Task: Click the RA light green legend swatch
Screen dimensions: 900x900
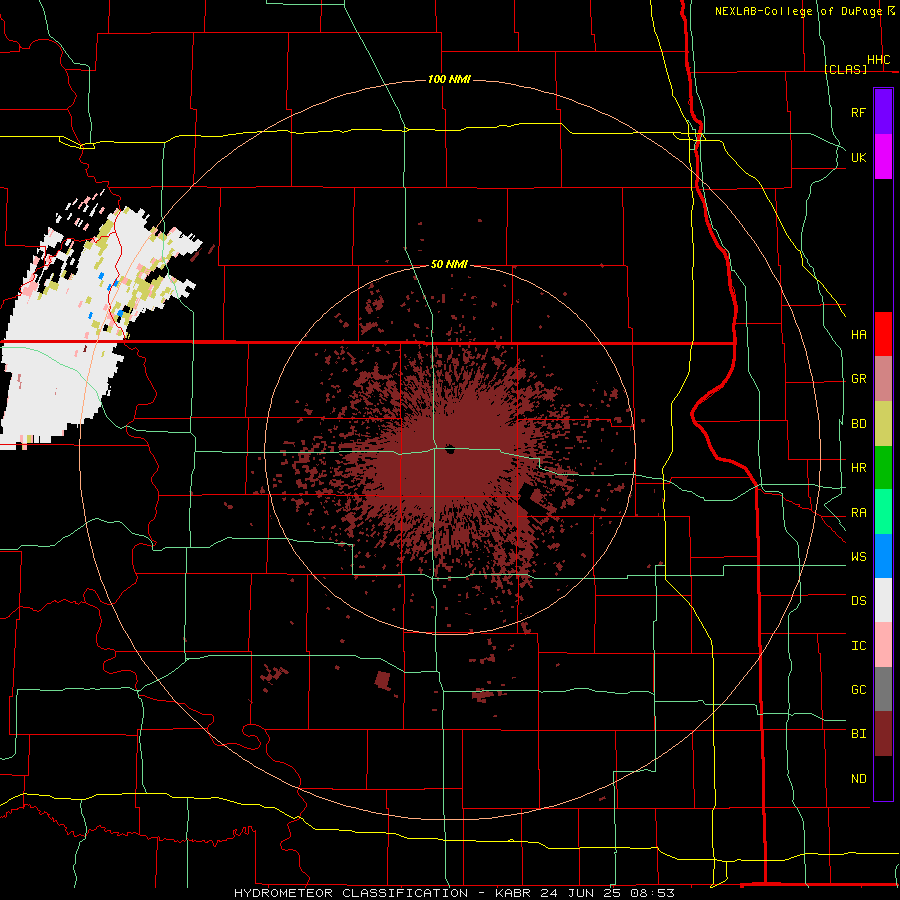Action: point(883,512)
